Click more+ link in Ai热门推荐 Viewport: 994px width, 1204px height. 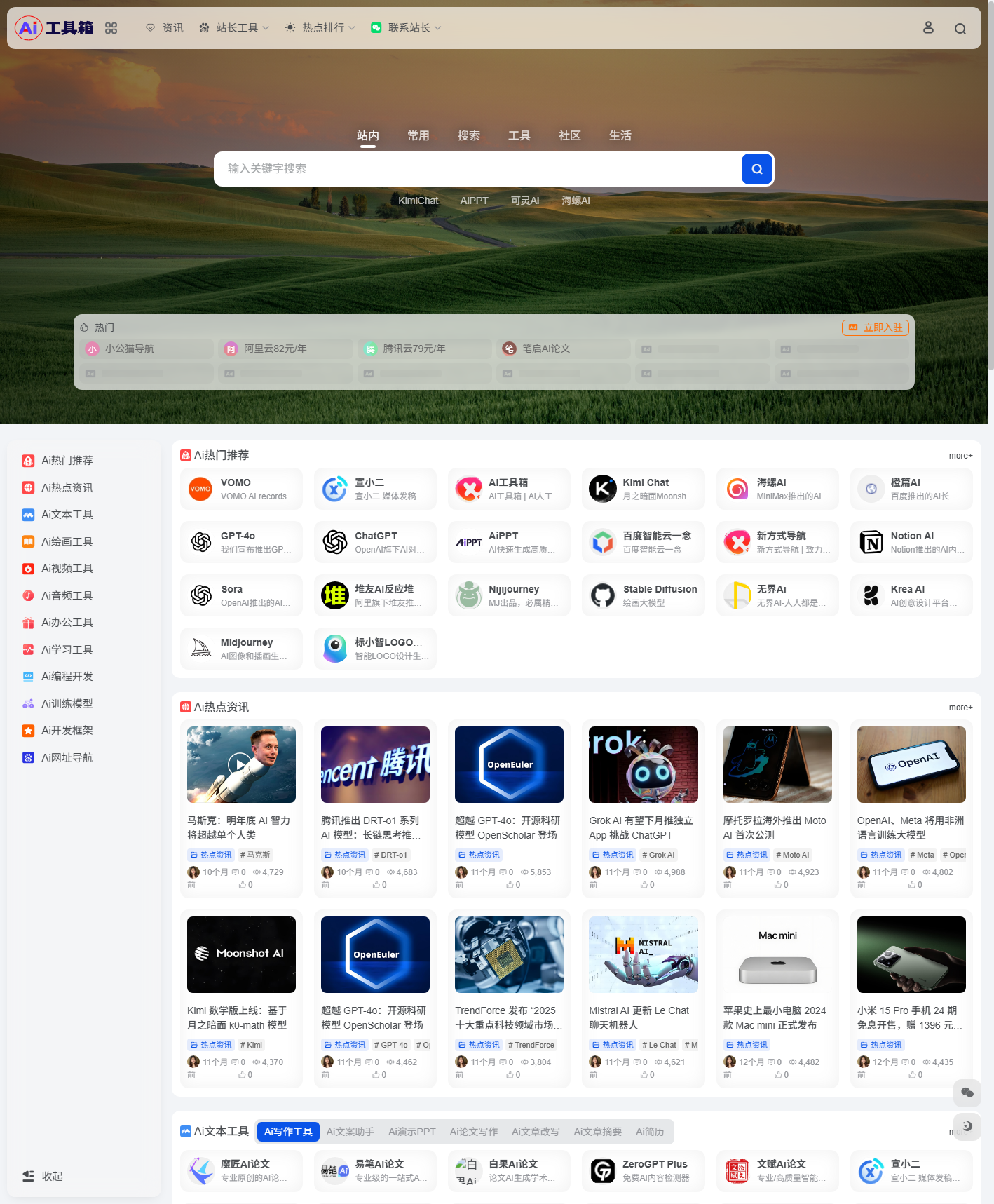click(x=960, y=456)
